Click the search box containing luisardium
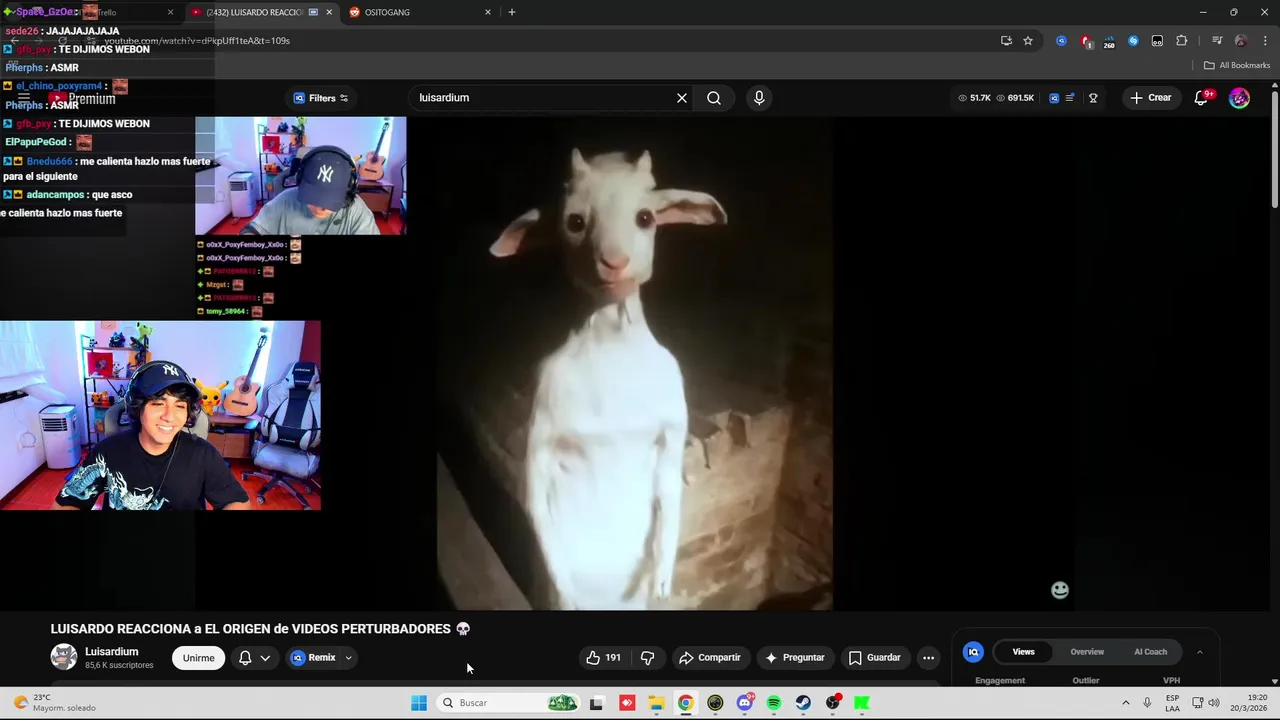Image resolution: width=1280 pixels, height=720 pixels. (543, 98)
